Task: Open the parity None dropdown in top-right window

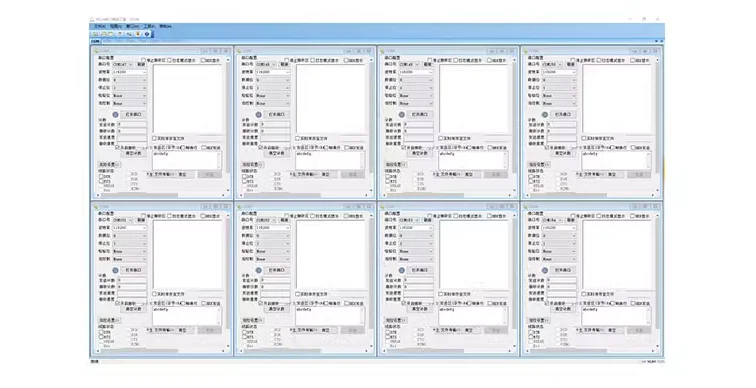Action: [x=559, y=95]
